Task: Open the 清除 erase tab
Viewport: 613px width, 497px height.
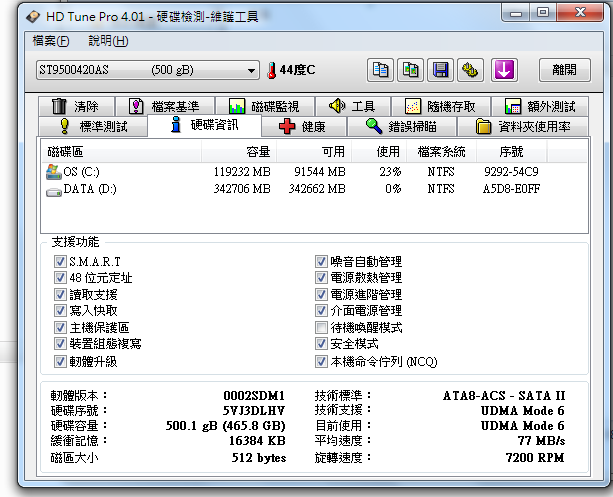Action: [77, 106]
